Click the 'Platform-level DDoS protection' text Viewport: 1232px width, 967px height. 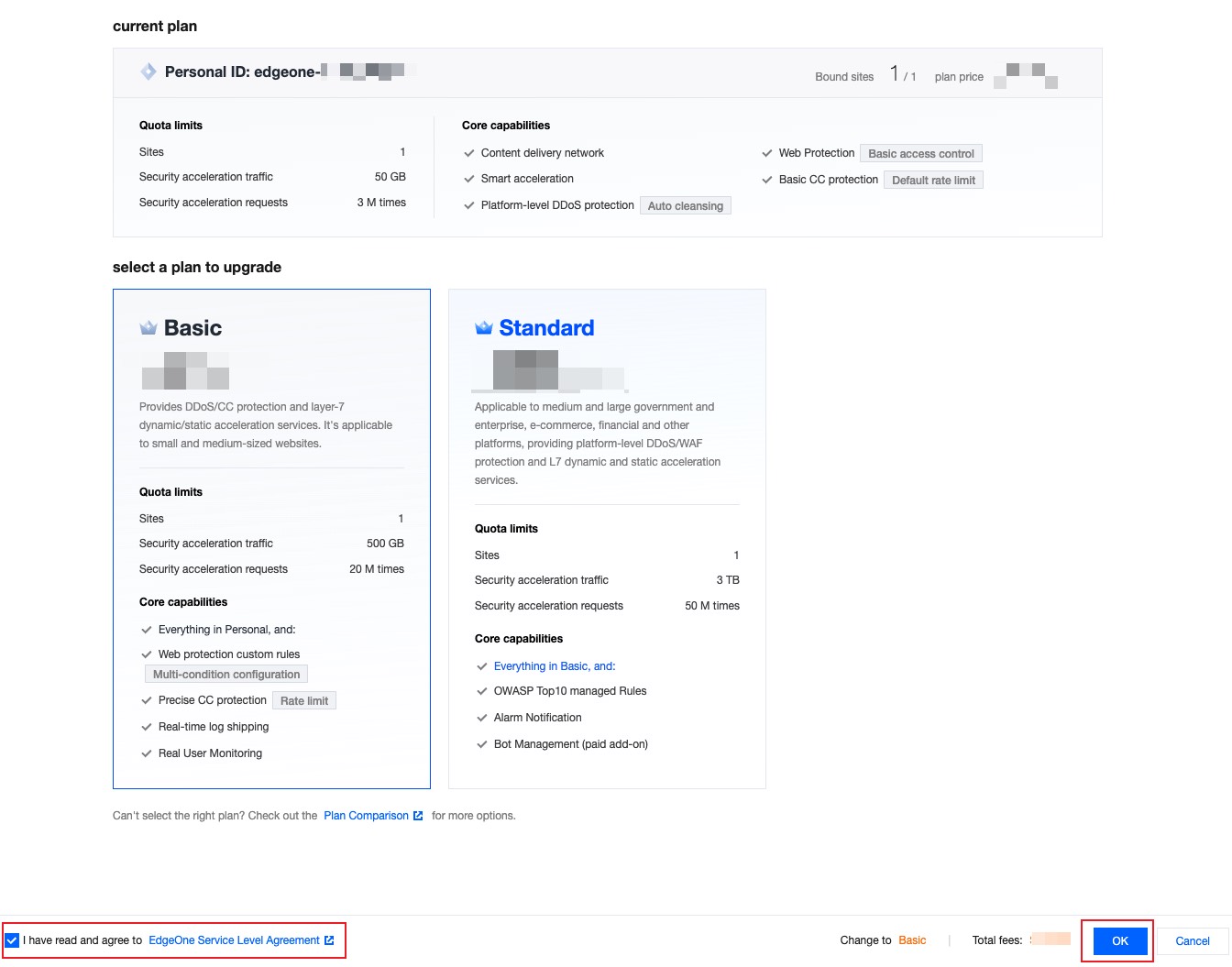557,205
